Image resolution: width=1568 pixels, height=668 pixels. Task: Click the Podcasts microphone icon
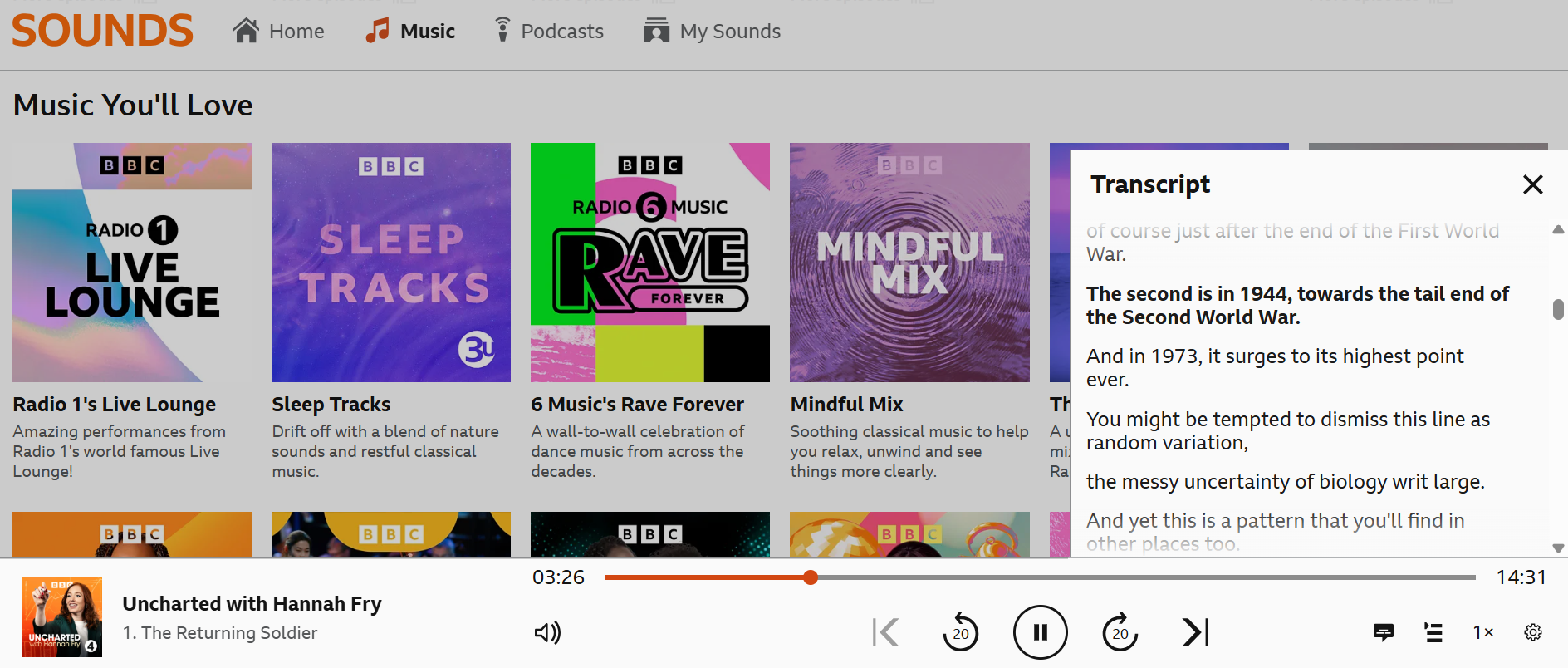tap(502, 30)
